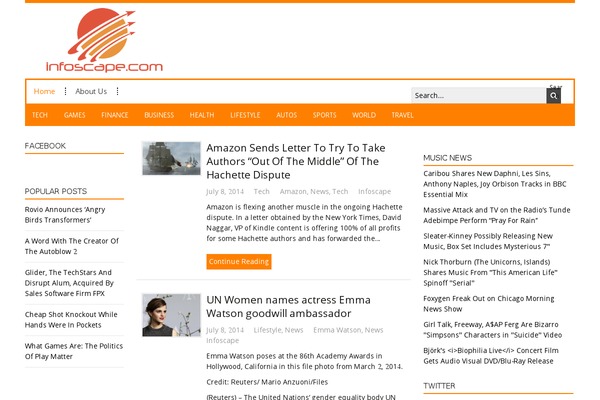Viewport: 600px width, 400px height.
Task: Open music news Nick Thorburn Shares Music
Action: (490, 273)
